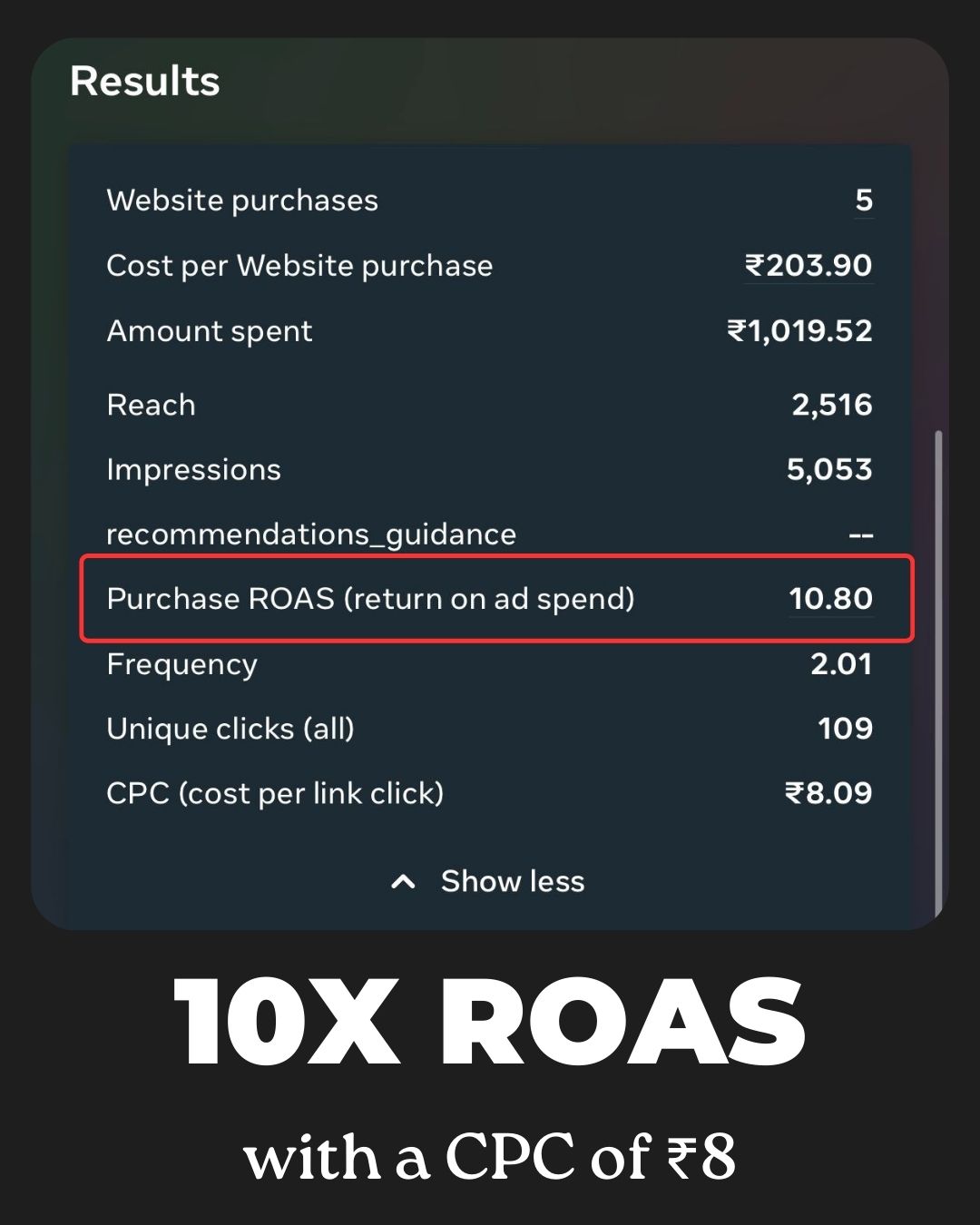Click the recommendations_guidance row label
The height and width of the screenshot is (1225, 980).
311,534
